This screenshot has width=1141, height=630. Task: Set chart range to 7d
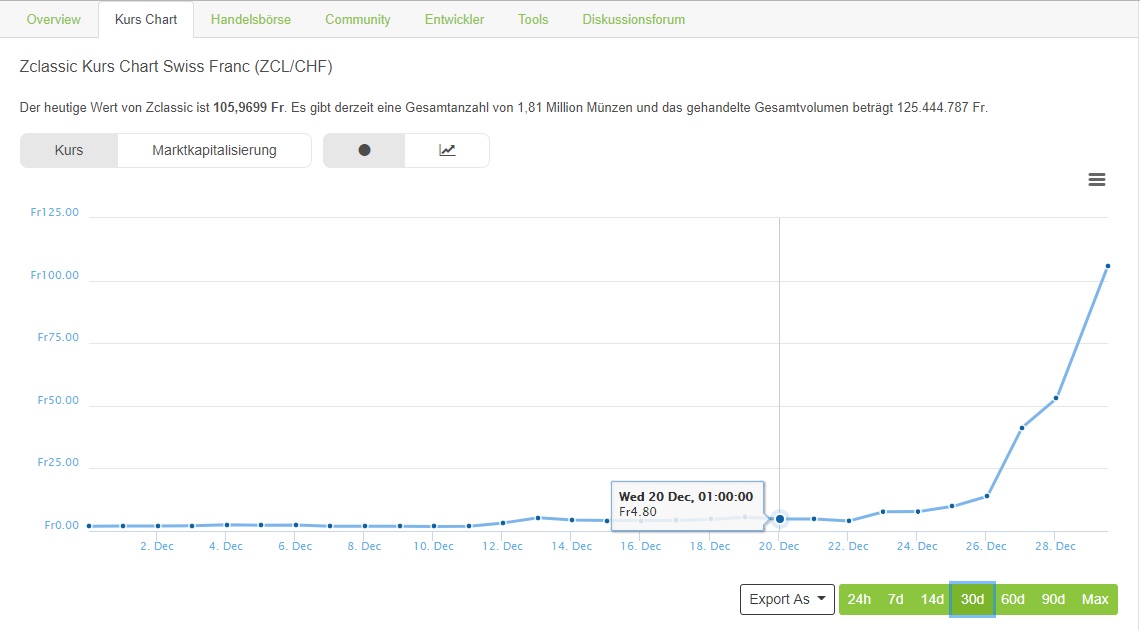[x=896, y=599]
